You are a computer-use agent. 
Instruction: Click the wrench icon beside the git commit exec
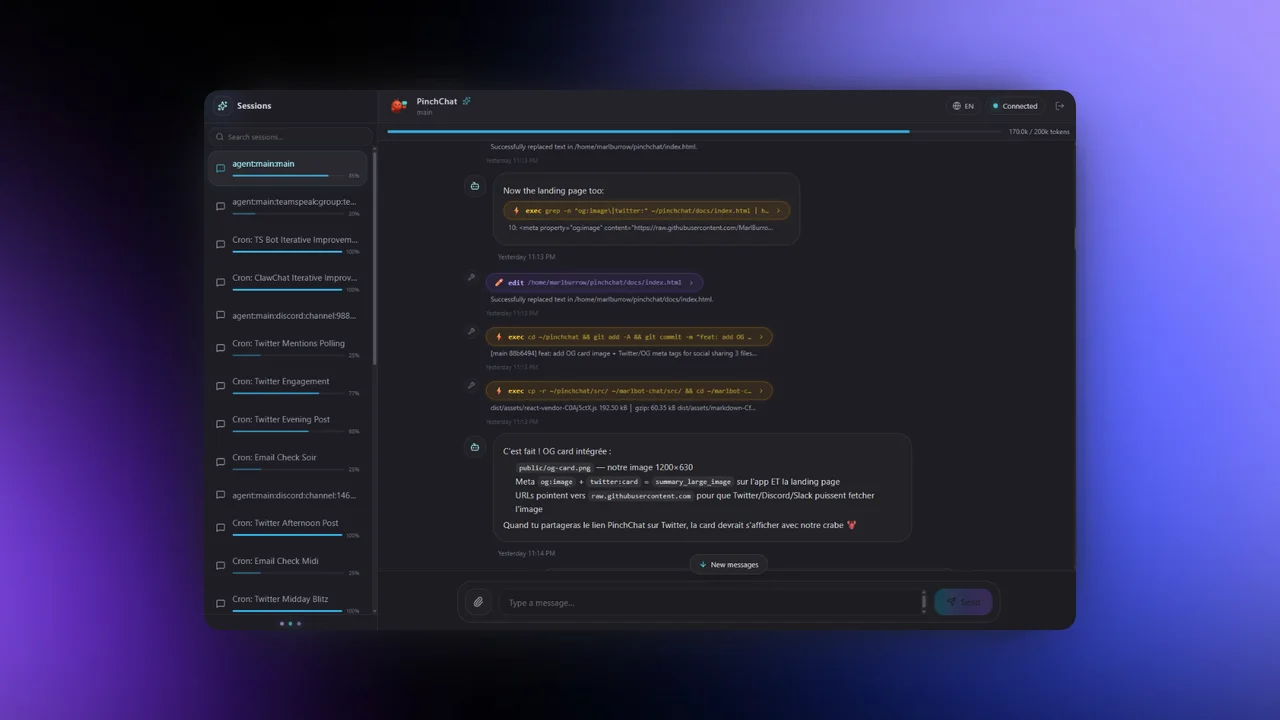[x=471, y=332]
